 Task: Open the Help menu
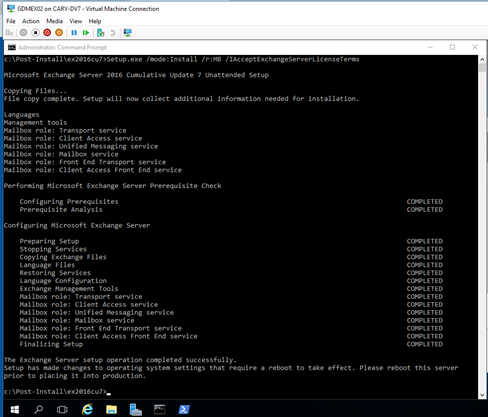tap(95, 21)
